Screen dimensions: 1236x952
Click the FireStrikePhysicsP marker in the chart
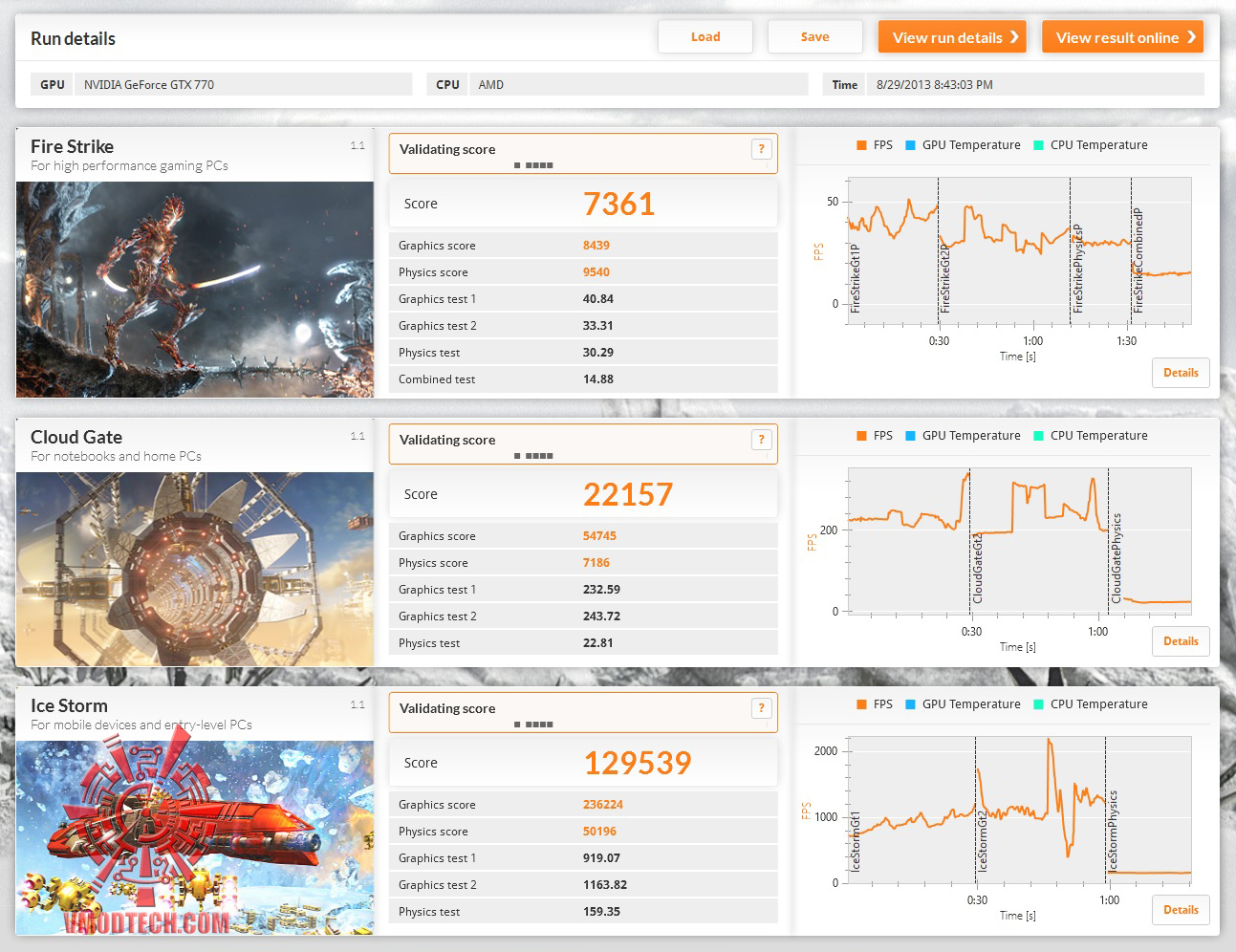(x=1077, y=269)
